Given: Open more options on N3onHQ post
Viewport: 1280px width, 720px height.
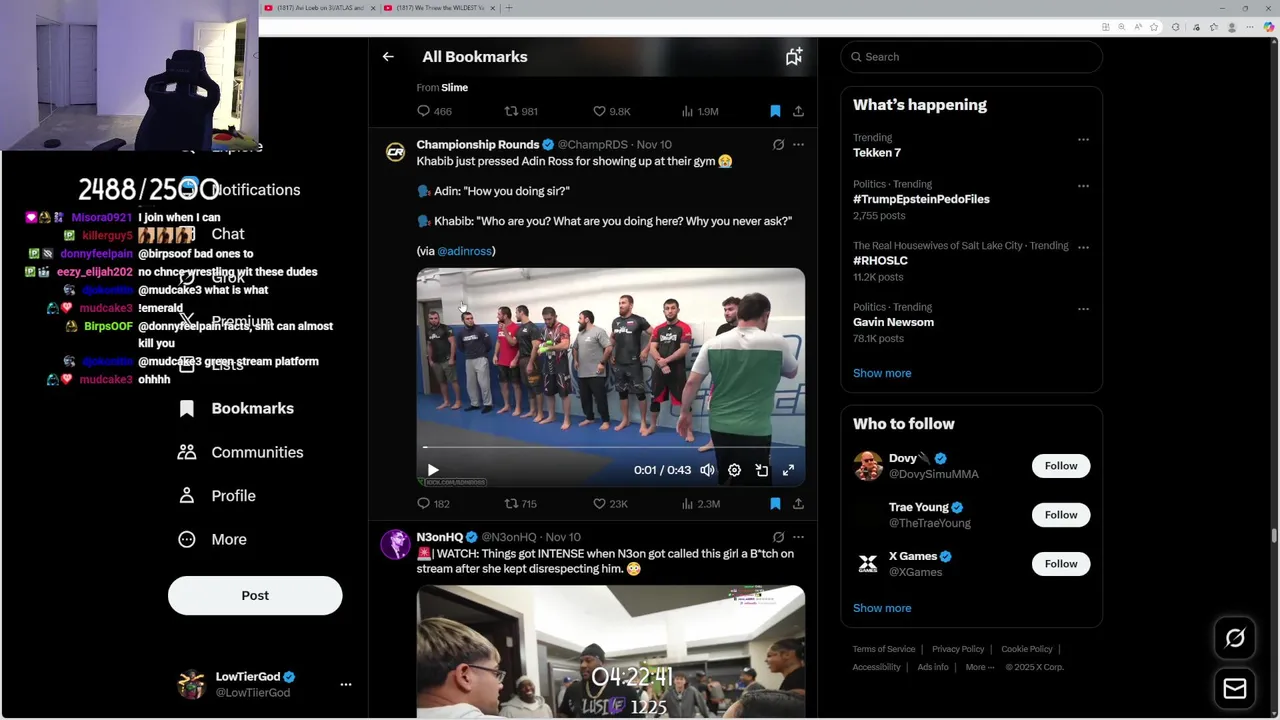Looking at the screenshot, I should click(798, 537).
